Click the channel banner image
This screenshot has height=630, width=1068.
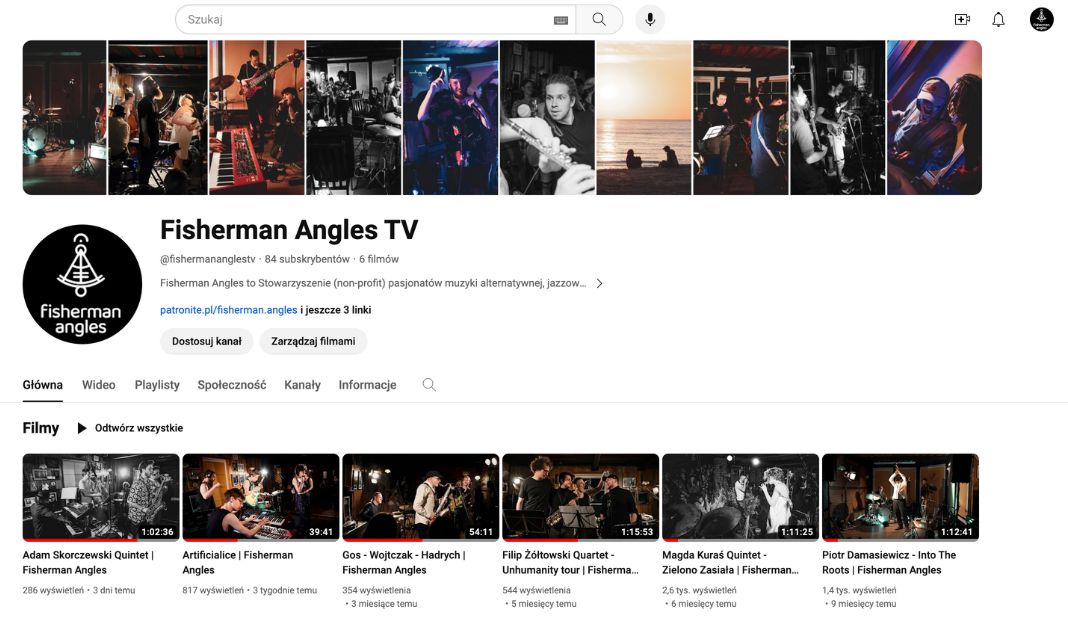(x=502, y=117)
